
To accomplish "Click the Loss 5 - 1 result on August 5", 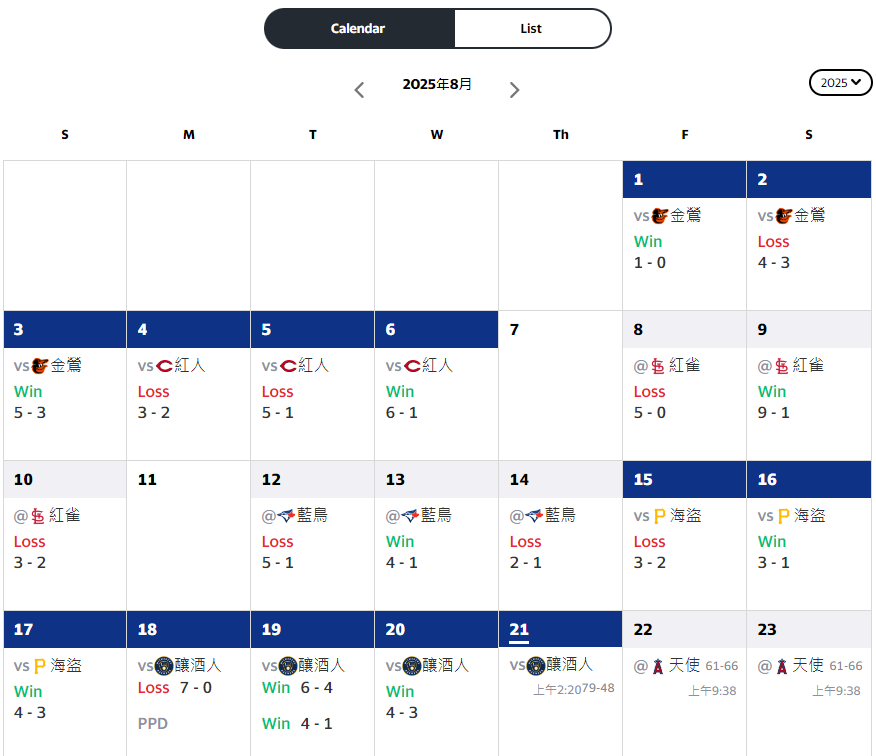I will click(x=278, y=402).
